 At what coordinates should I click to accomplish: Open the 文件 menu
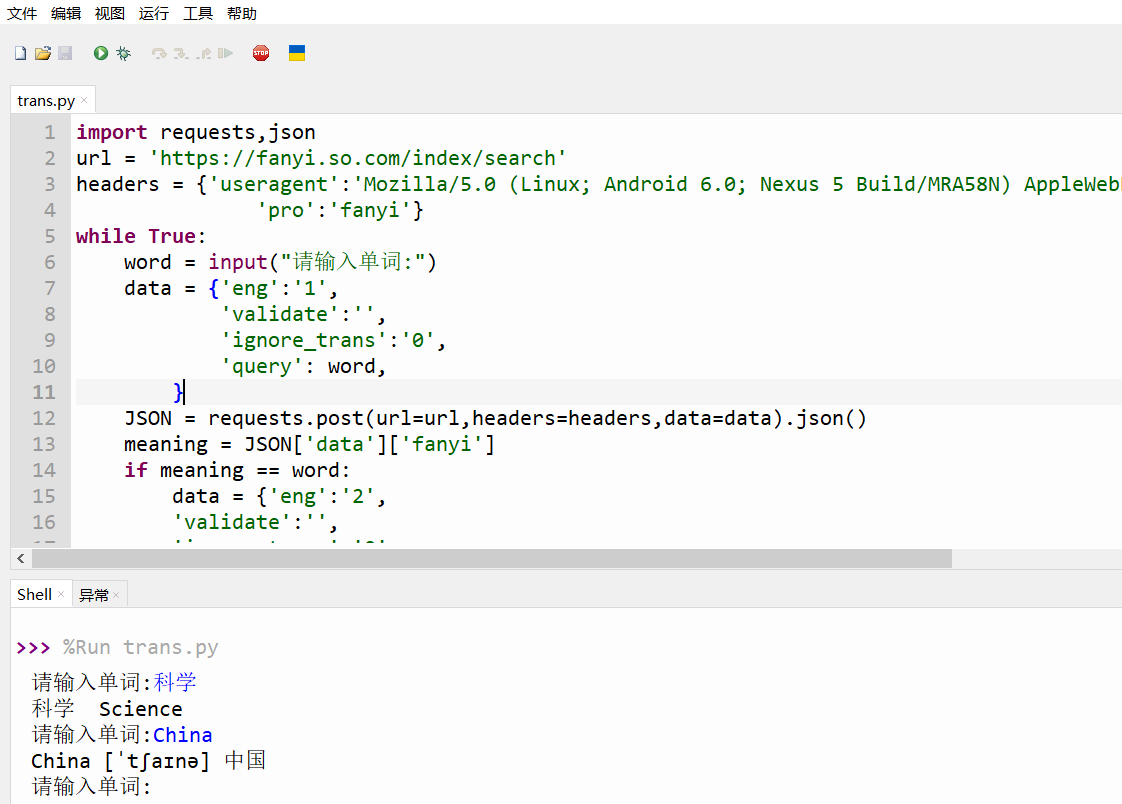point(21,13)
